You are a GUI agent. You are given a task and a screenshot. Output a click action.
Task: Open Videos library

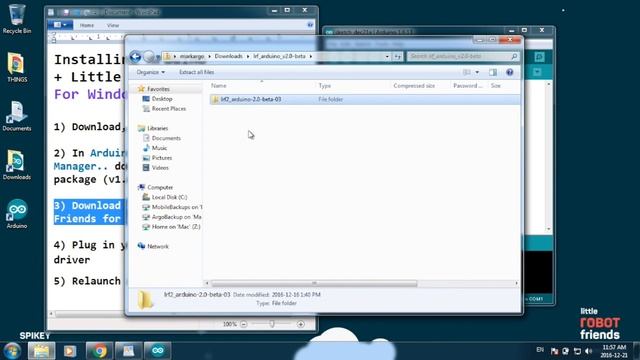160,168
